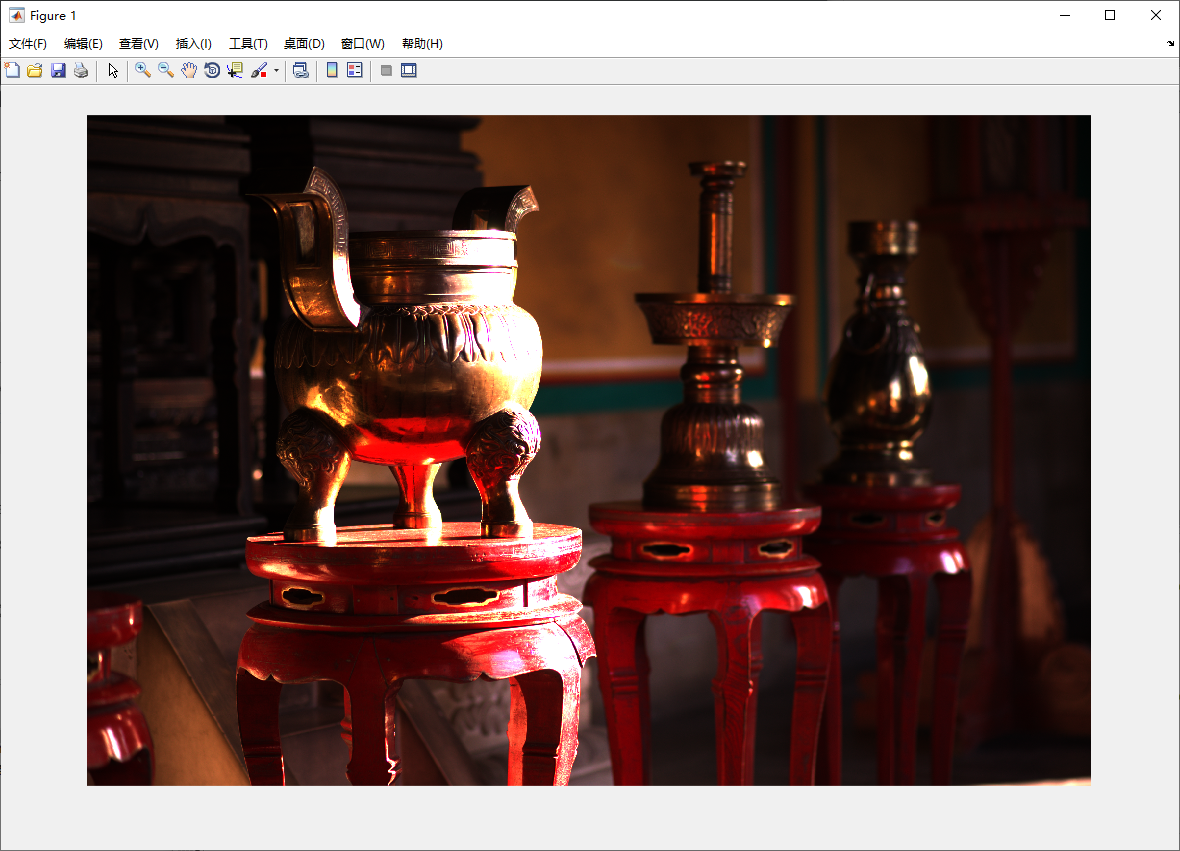Create a new figure
This screenshot has width=1180, height=851.
point(12,71)
